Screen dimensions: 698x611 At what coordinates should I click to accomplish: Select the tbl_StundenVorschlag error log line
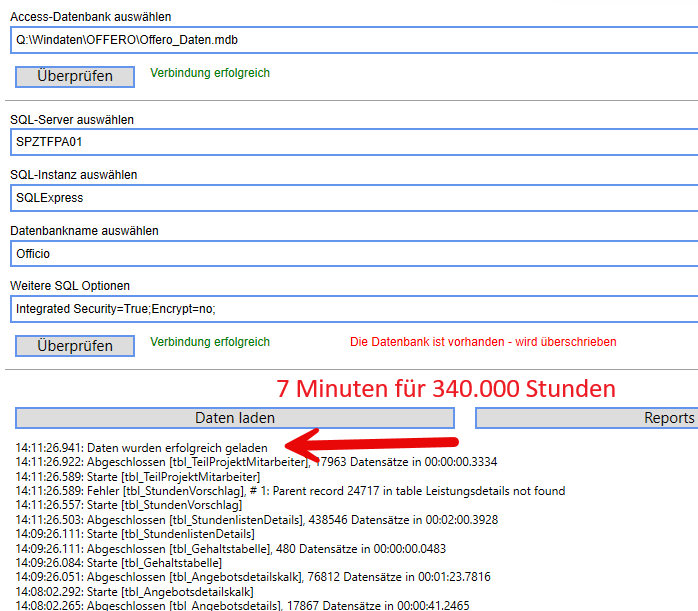290,491
